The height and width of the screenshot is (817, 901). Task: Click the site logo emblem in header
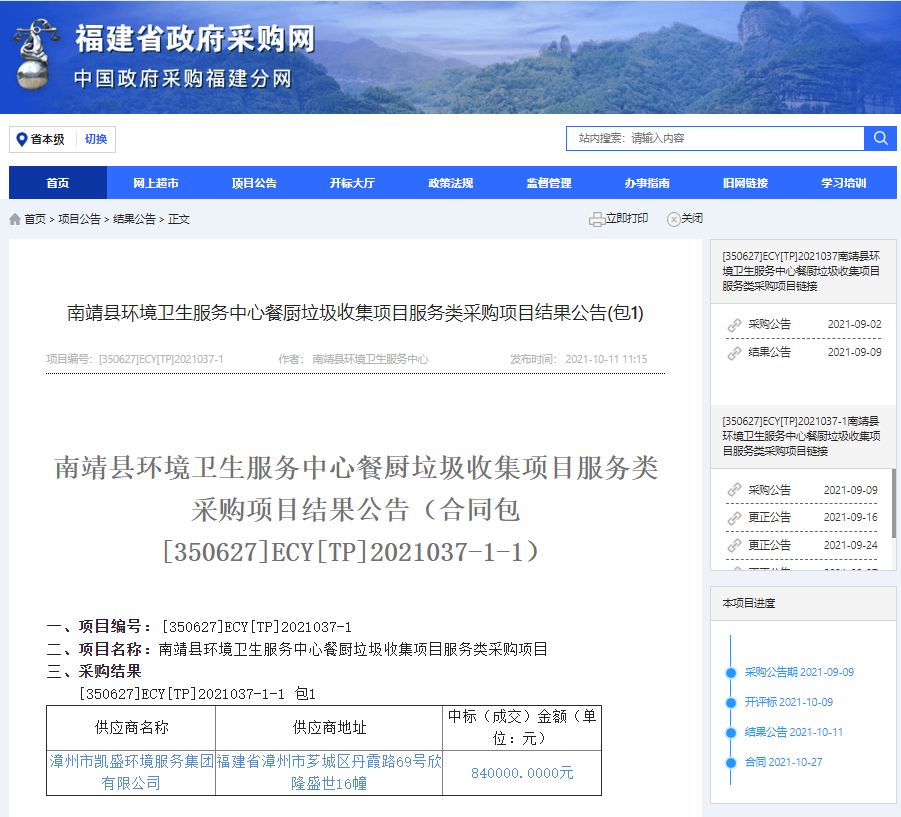36,55
